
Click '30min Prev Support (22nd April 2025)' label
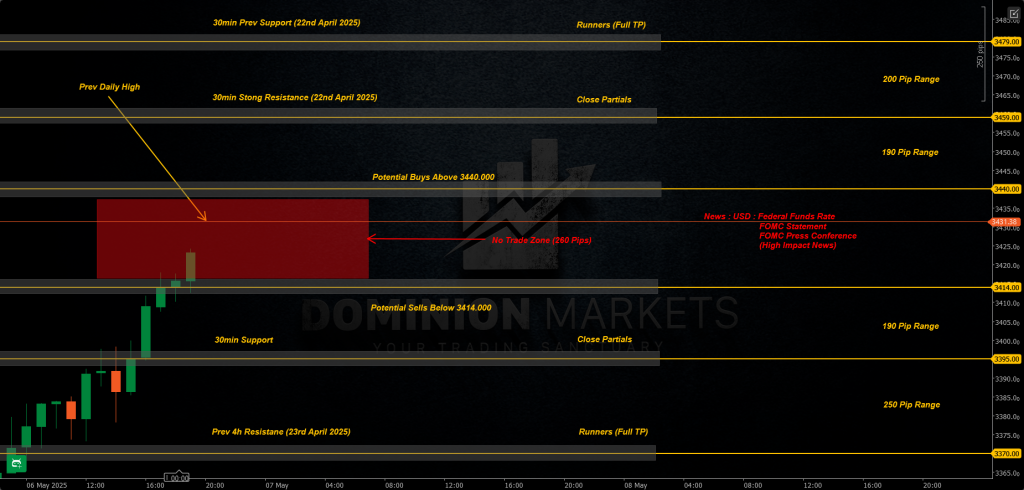coord(287,23)
